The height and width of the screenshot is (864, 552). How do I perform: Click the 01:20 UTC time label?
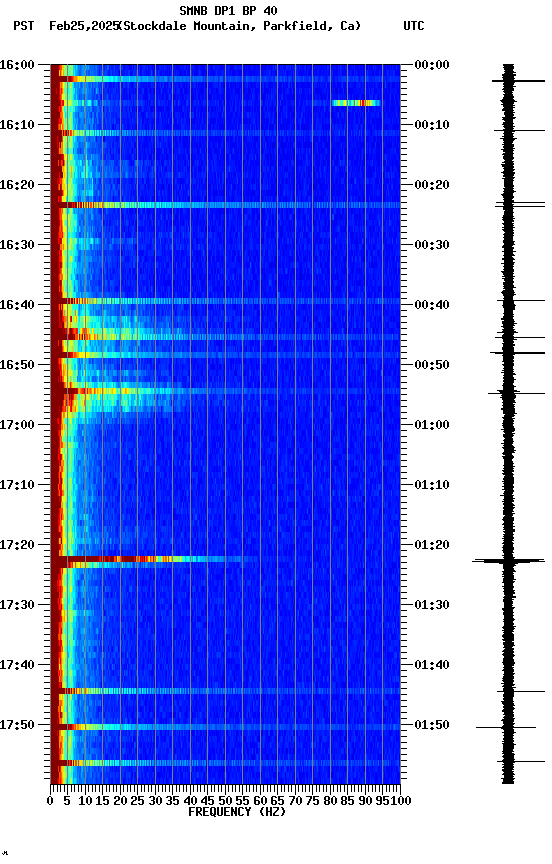(x=432, y=546)
